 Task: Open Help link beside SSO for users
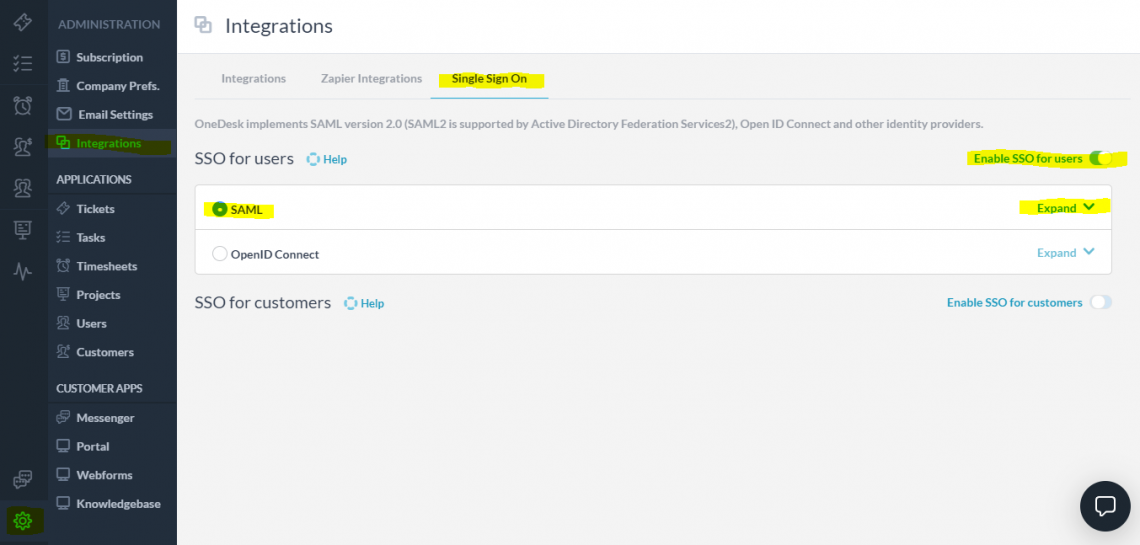(327, 159)
